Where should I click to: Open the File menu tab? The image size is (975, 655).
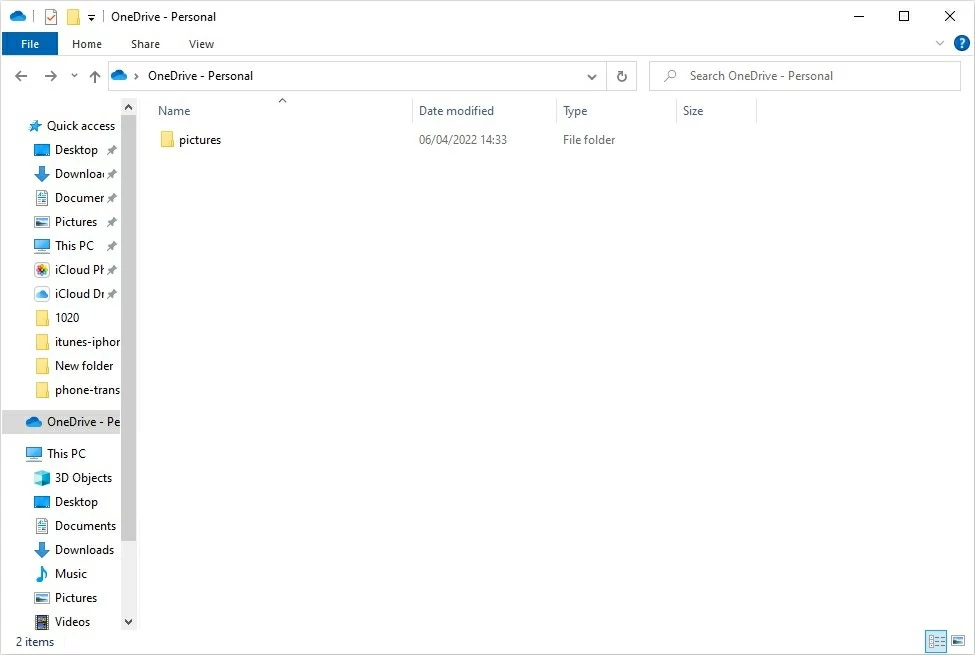coord(30,44)
